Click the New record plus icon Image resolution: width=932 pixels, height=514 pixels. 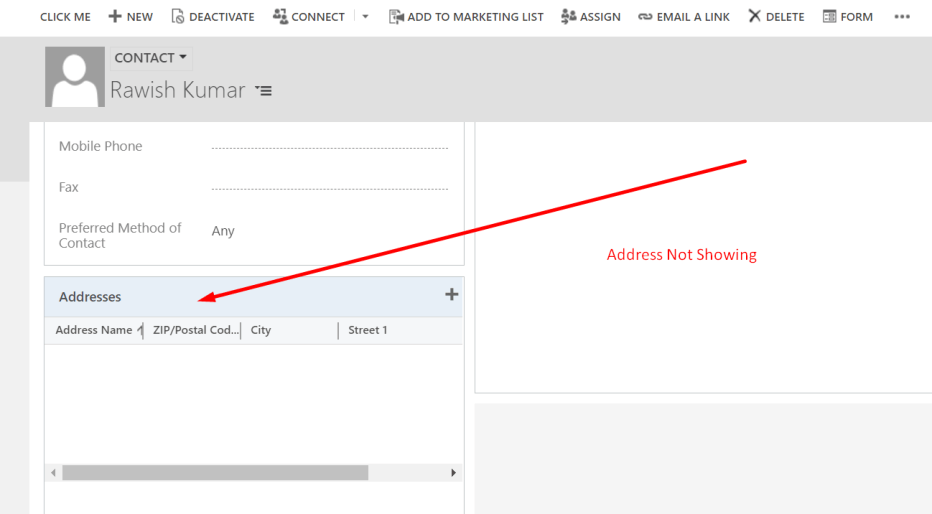pos(115,17)
